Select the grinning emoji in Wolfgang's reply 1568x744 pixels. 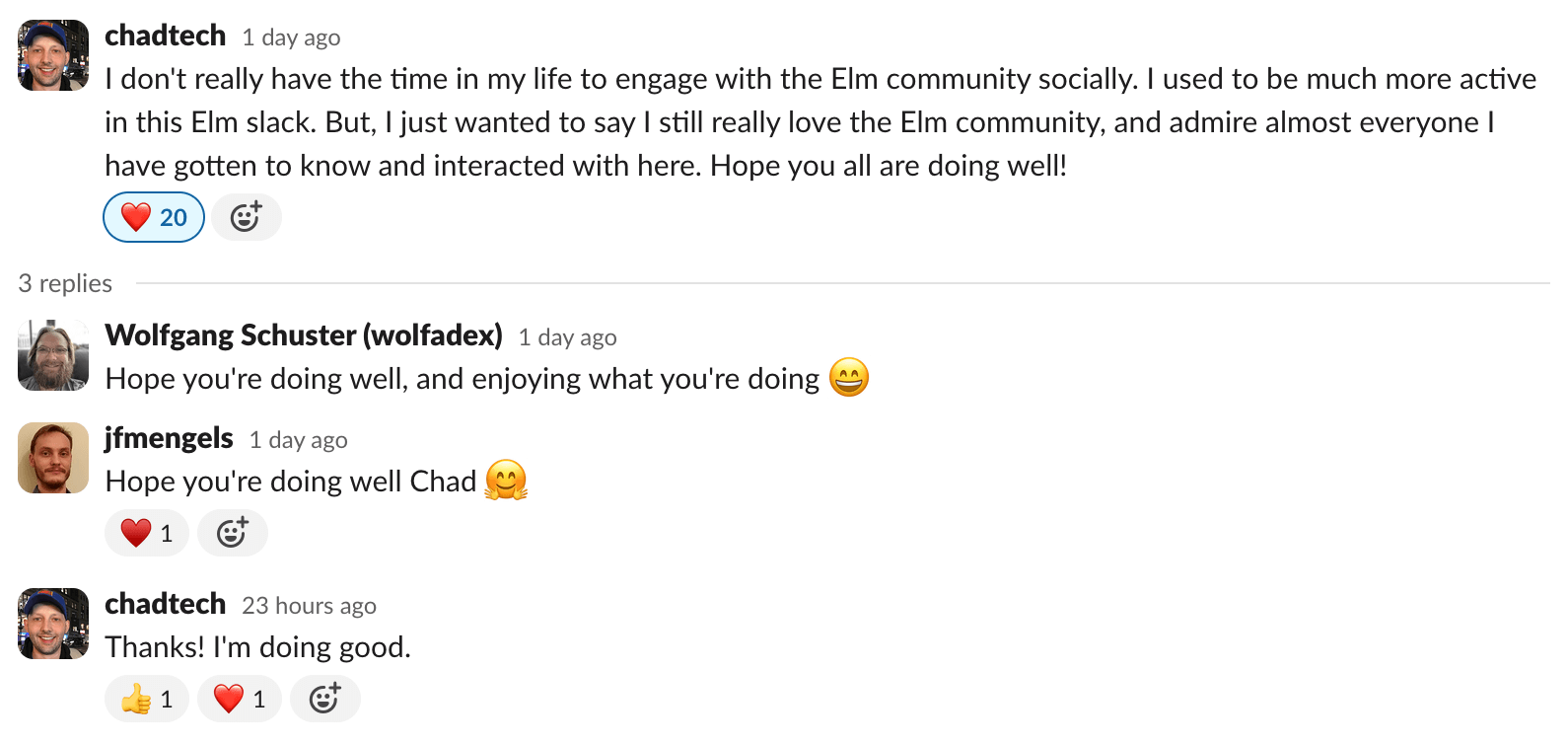pyautogui.click(x=849, y=378)
